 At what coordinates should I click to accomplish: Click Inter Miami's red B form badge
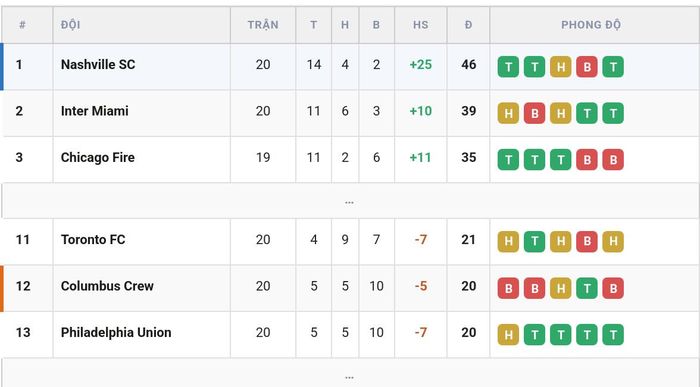pyautogui.click(x=534, y=113)
